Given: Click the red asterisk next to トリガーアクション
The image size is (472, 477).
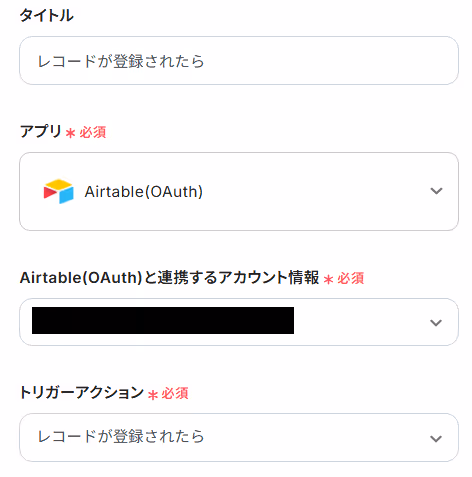Looking at the screenshot, I should coord(153,395).
